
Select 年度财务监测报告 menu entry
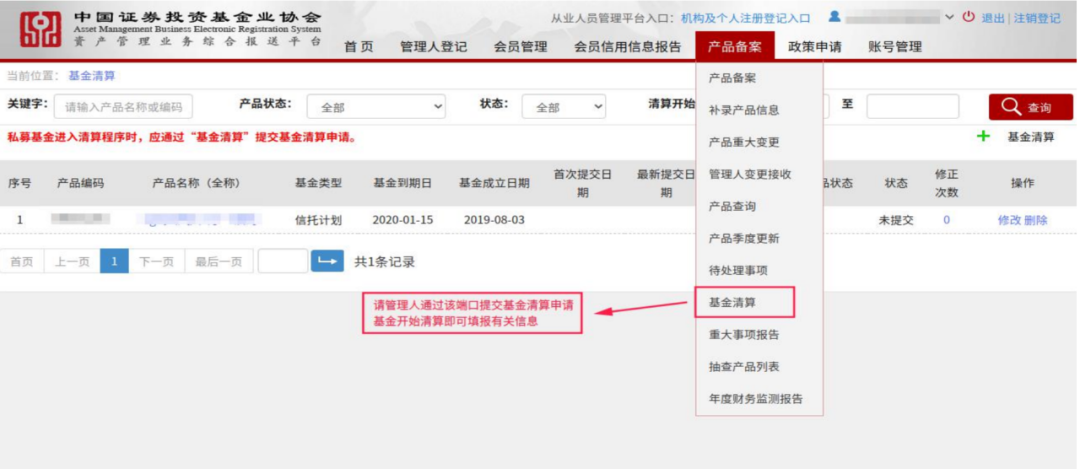coord(756,399)
